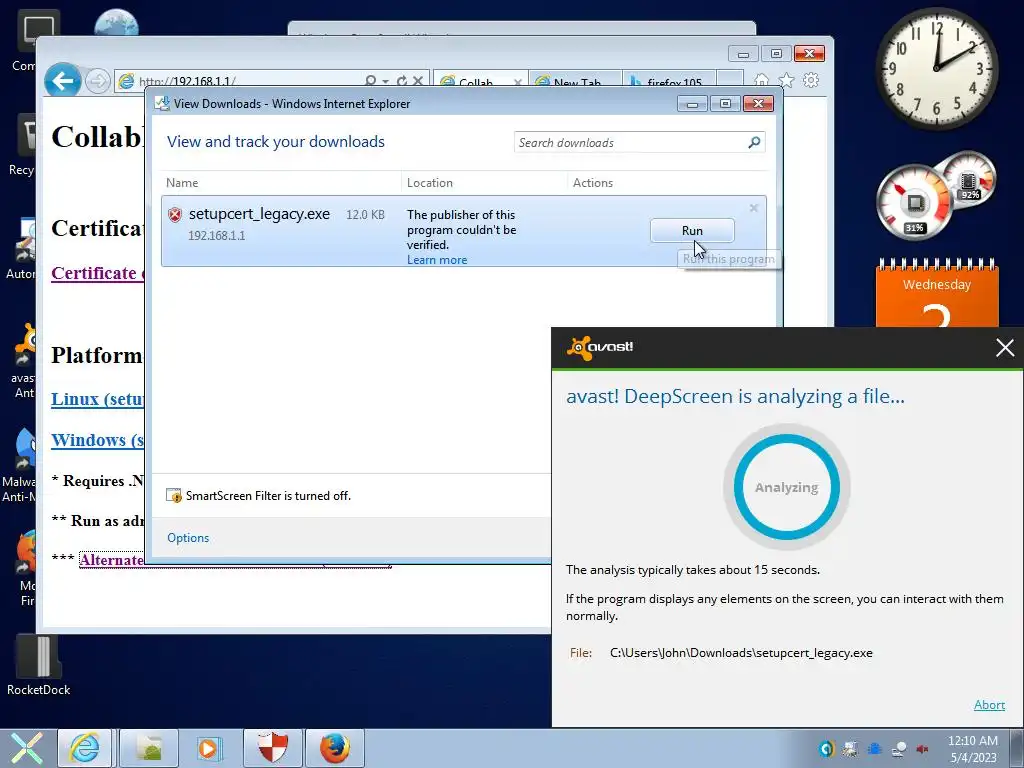Open Internet Explorer from taskbar
This screenshot has height=768, width=1024.
point(85,748)
